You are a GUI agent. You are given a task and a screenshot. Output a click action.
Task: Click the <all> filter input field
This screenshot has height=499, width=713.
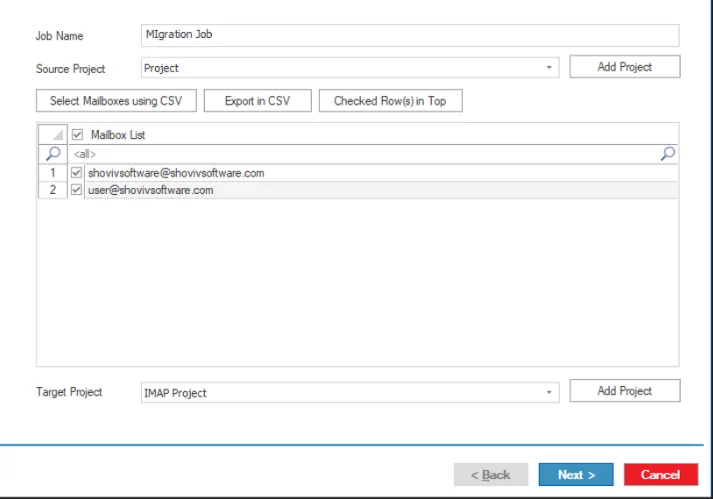click(x=364, y=154)
